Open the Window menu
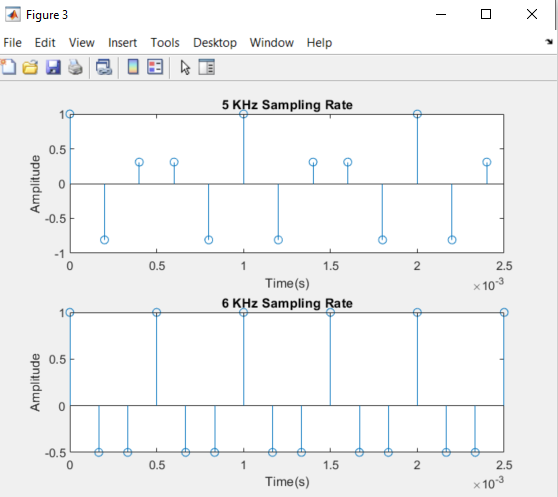The width and height of the screenshot is (558, 497). (x=272, y=43)
